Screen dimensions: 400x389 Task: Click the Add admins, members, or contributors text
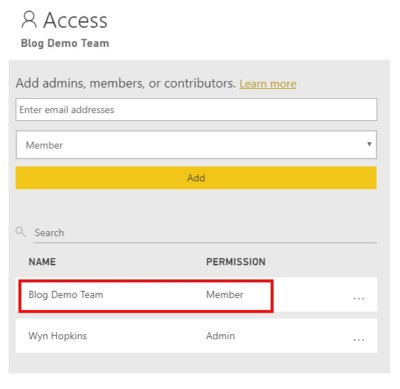(x=126, y=83)
